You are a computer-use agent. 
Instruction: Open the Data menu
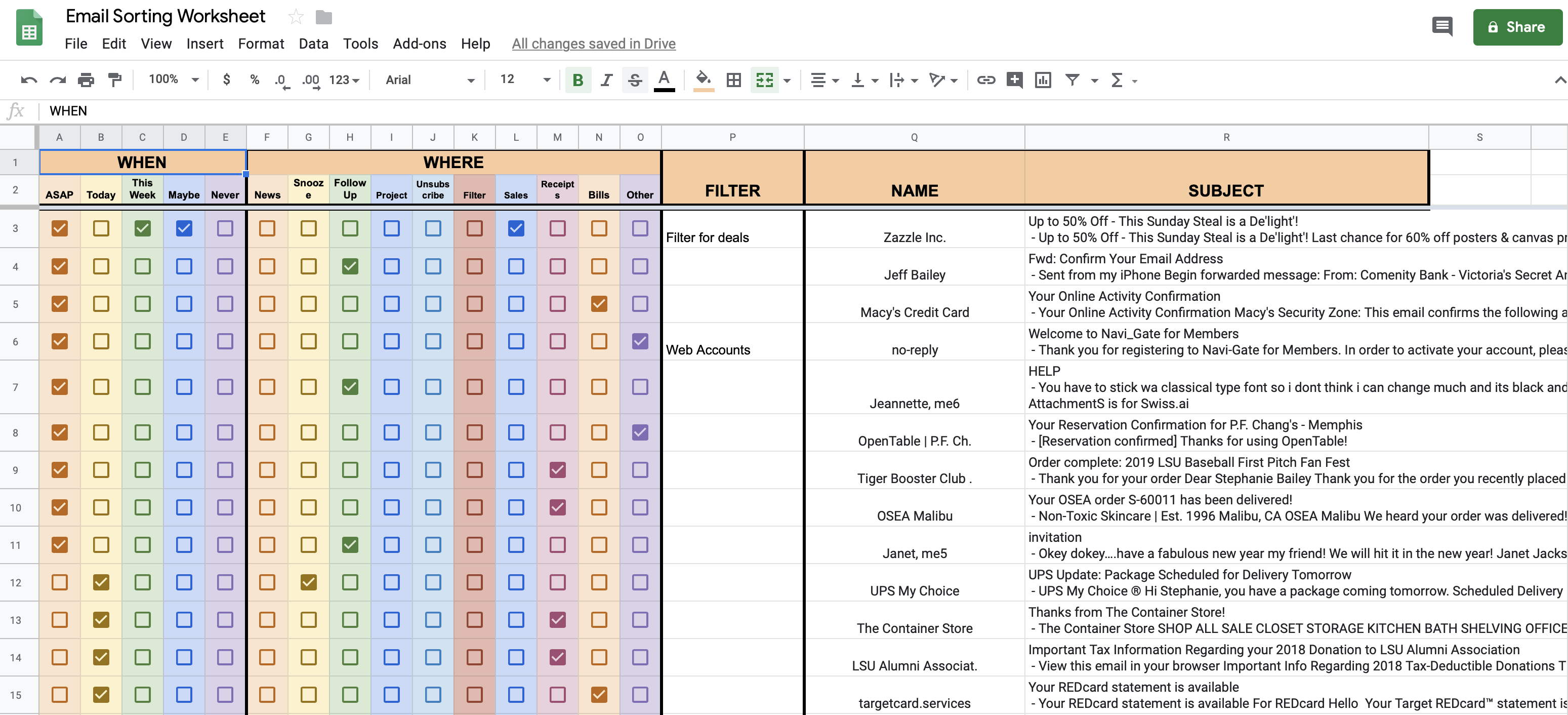pyautogui.click(x=313, y=44)
